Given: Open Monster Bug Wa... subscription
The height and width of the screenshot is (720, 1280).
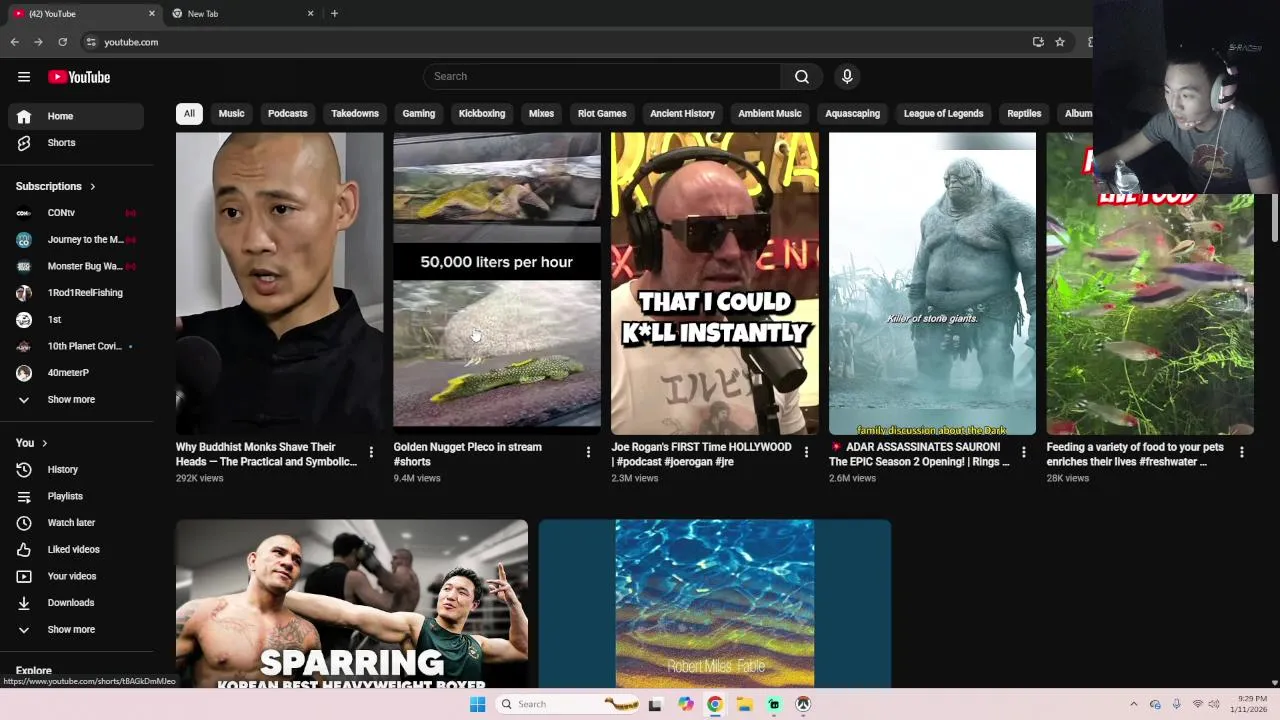Looking at the screenshot, I should tap(76, 266).
